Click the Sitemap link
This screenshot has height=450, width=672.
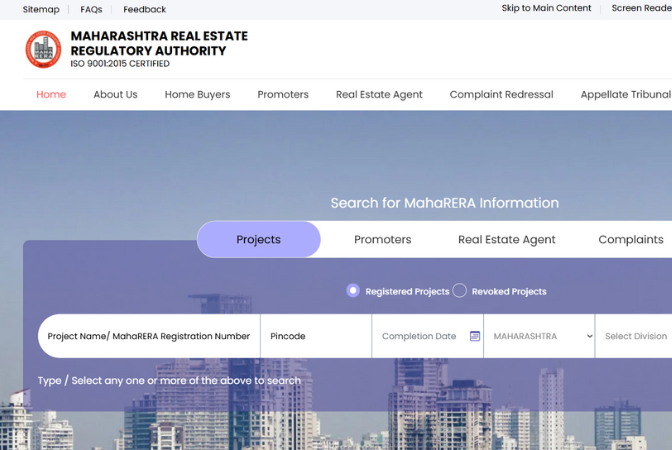41,9
